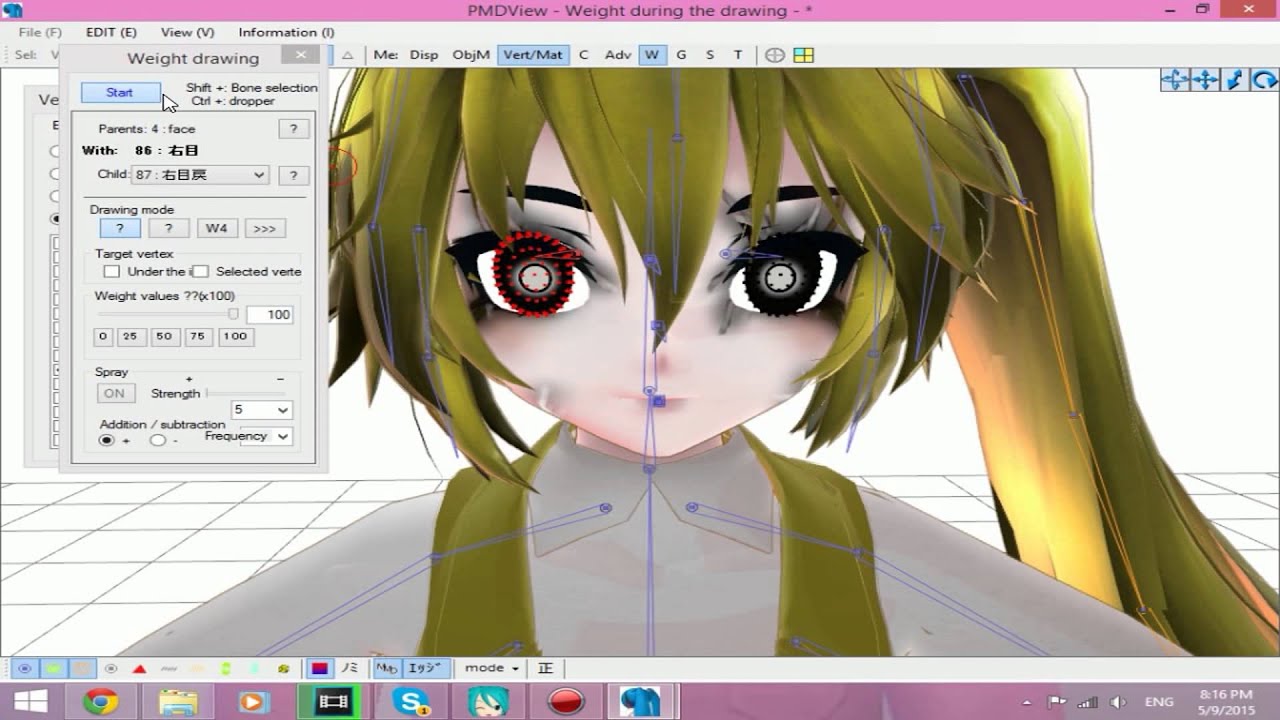Check the 'Selected verte' checkbox
This screenshot has width=1280, height=720.
[x=200, y=271]
